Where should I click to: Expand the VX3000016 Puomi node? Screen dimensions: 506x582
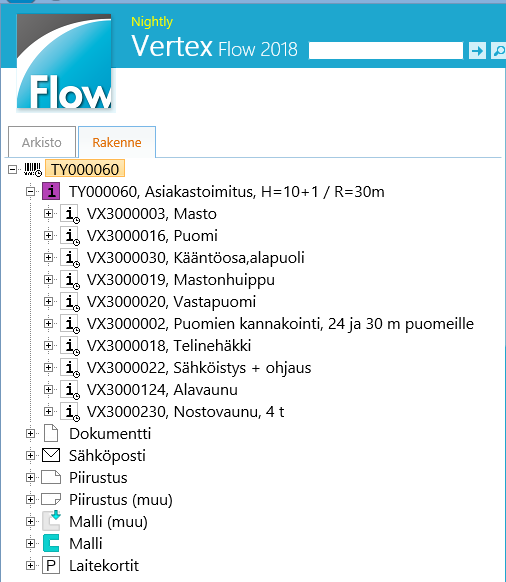coord(48,235)
